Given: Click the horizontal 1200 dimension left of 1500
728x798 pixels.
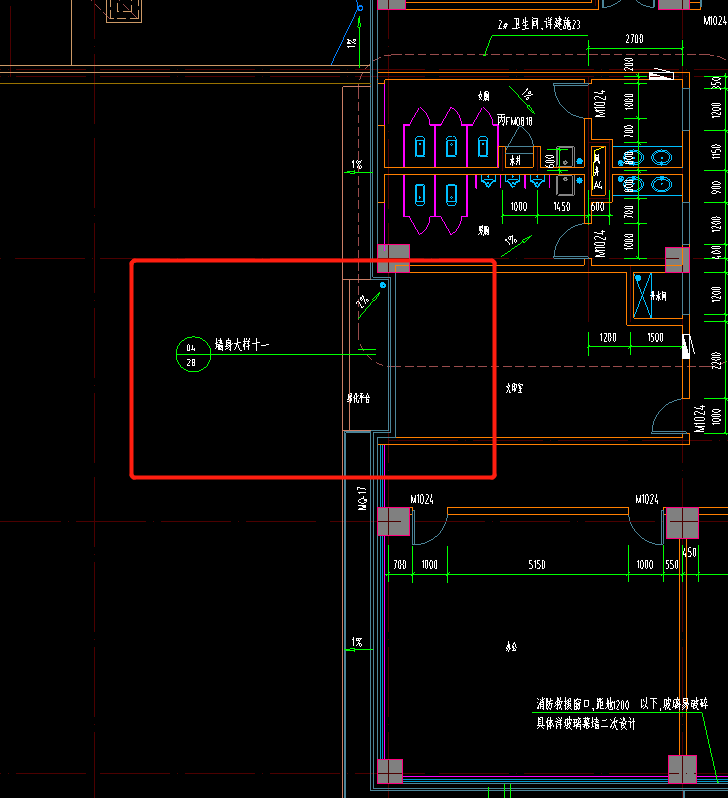Looking at the screenshot, I should coord(608,337).
